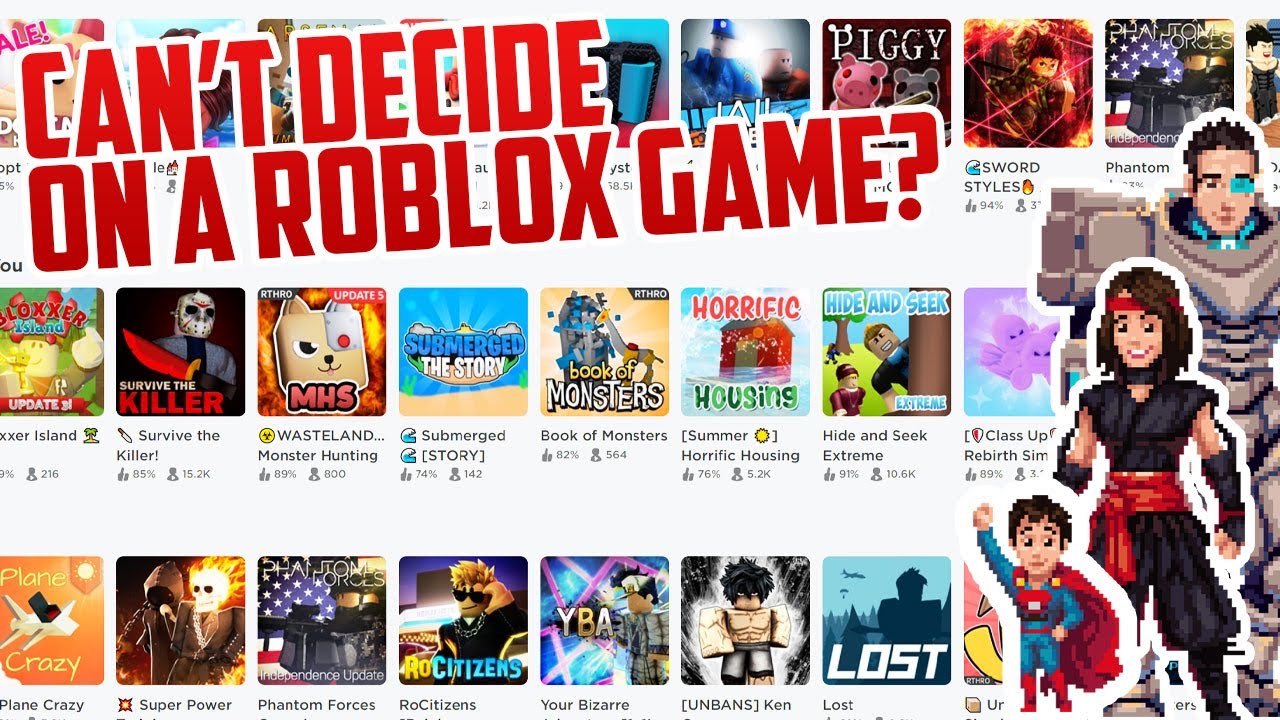Open the Plane Crazy game thumbnail

point(52,621)
